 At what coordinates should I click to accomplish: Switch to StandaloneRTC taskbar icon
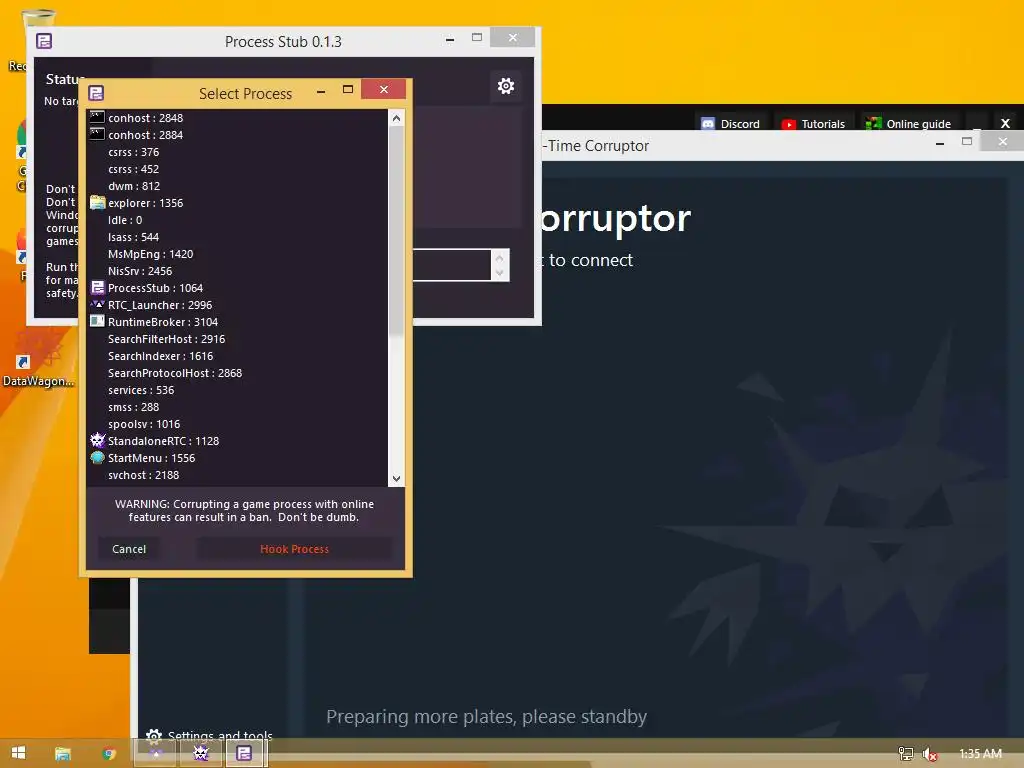click(200, 754)
